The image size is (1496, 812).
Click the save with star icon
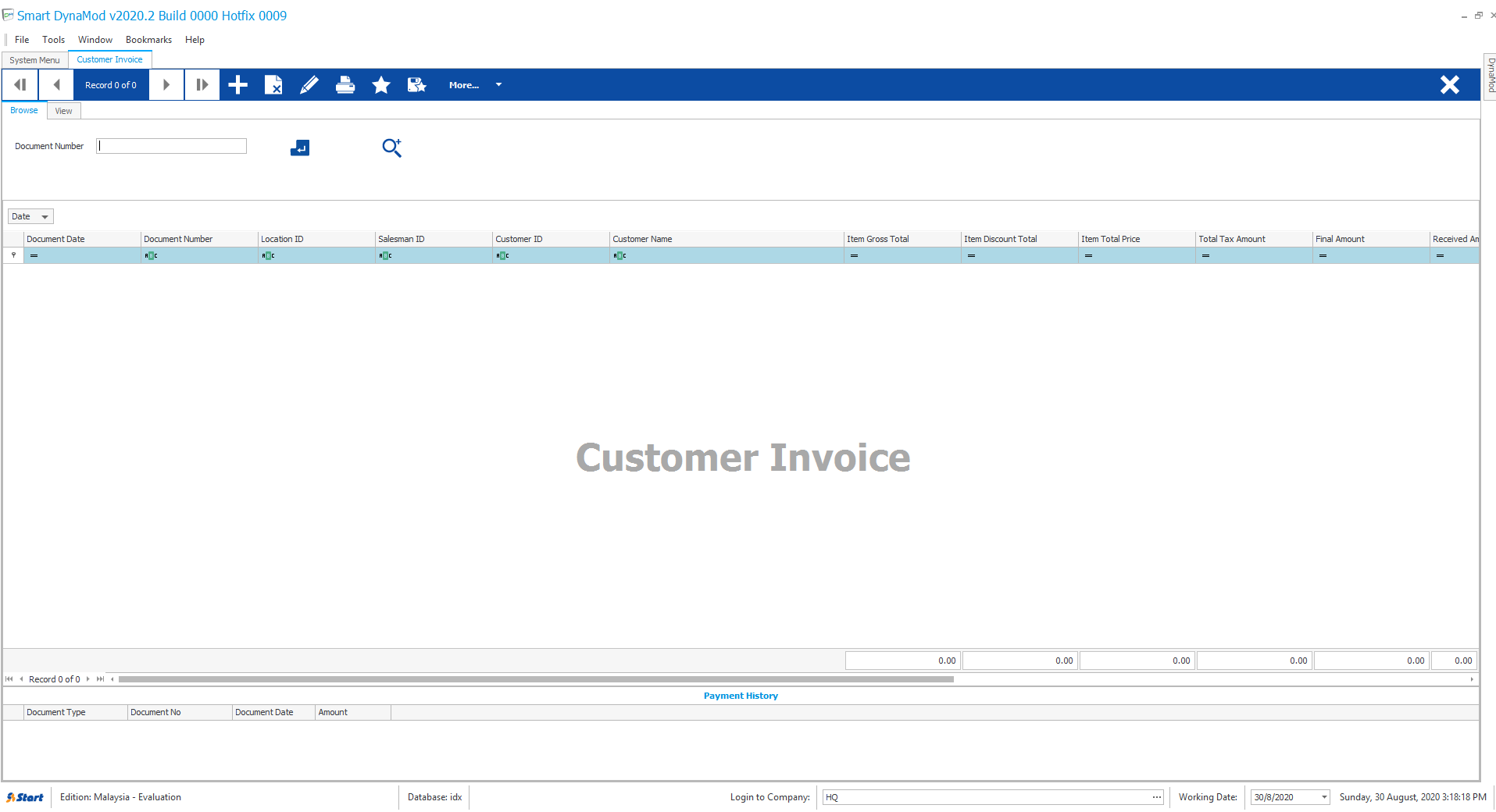417,85
